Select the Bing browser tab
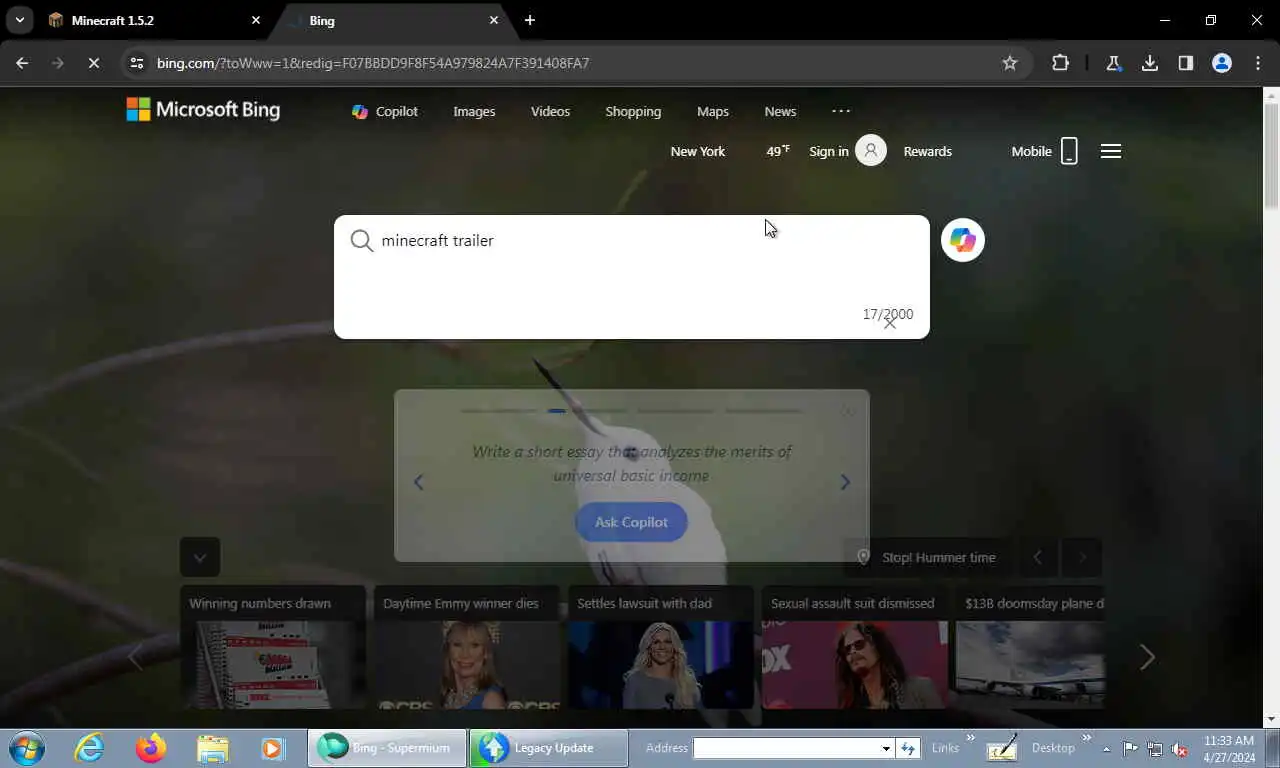This screenshot has width=1280, height=768. [x=394, y=20]
